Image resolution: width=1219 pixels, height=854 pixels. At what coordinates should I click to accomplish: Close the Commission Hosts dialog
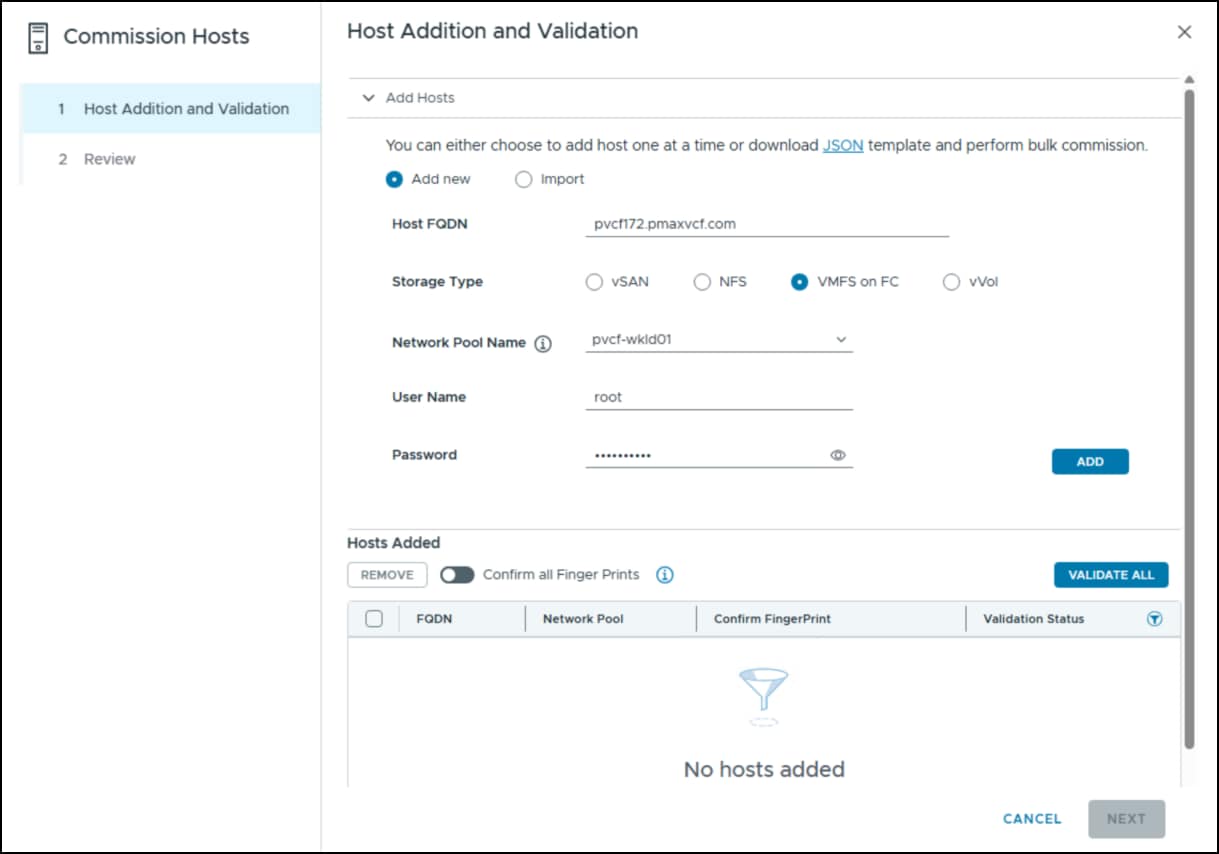coord(1185,32)
